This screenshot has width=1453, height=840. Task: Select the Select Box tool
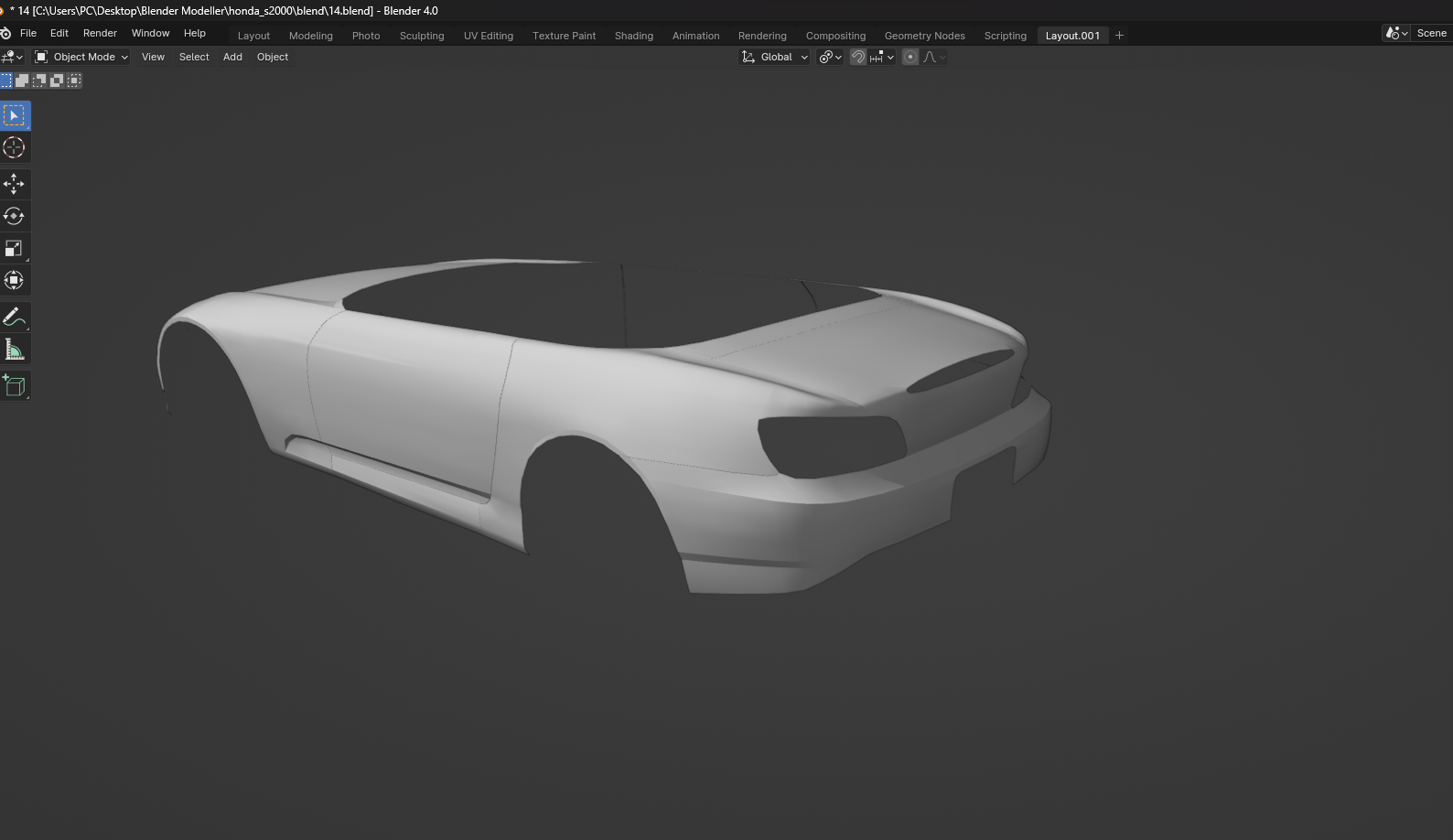14,115
